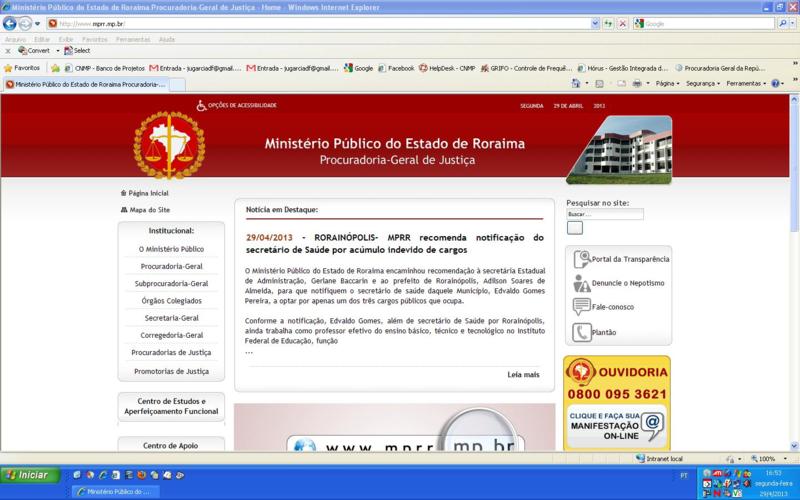Image resolution: width=800 pixels, height=500 pixels.
Task: Open Corregedoria-Geral menu item
Action: (x=171, y=335)
